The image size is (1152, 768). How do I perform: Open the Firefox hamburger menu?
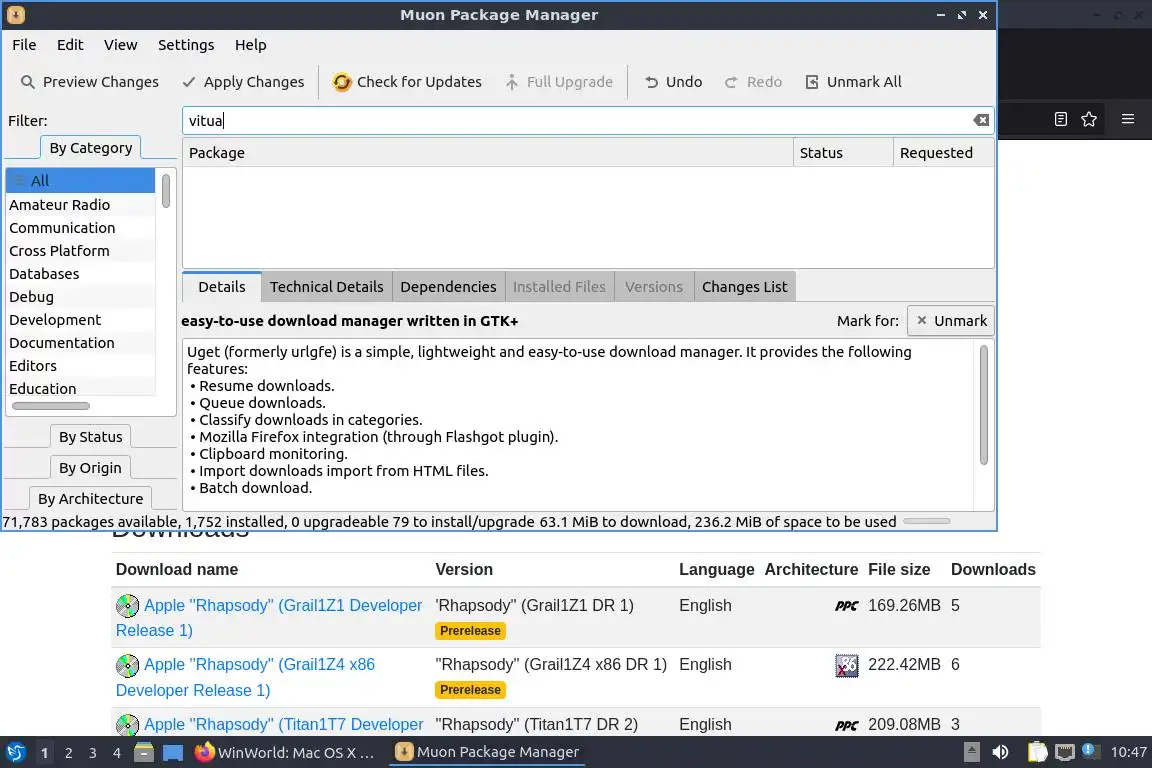click(x=1128, y=119)
